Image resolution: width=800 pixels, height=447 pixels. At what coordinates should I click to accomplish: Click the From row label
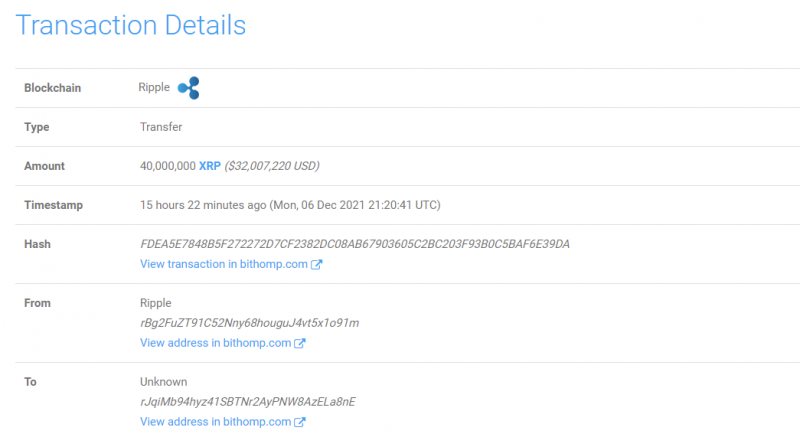pyautogui.click(x=37, y=303)
